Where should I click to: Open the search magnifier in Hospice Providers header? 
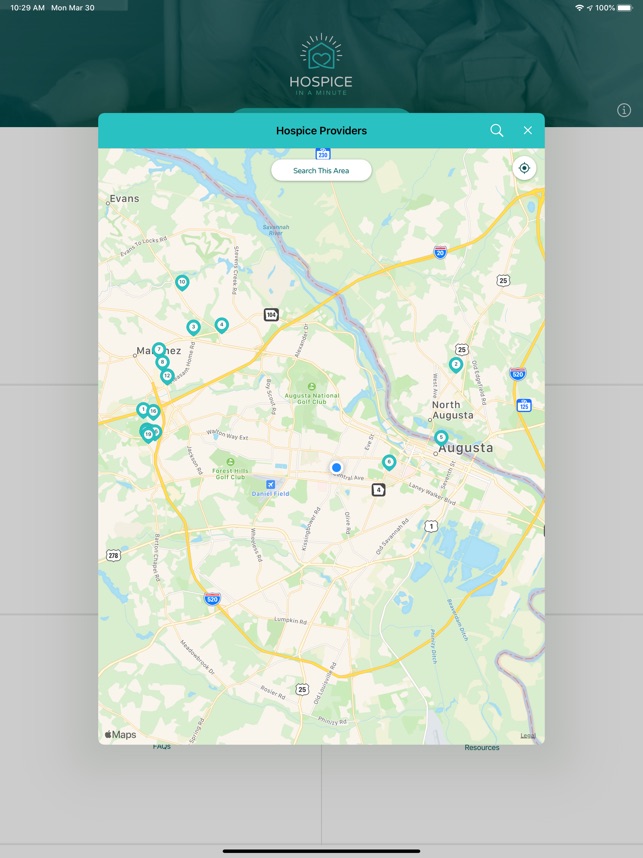coord(496,130)
